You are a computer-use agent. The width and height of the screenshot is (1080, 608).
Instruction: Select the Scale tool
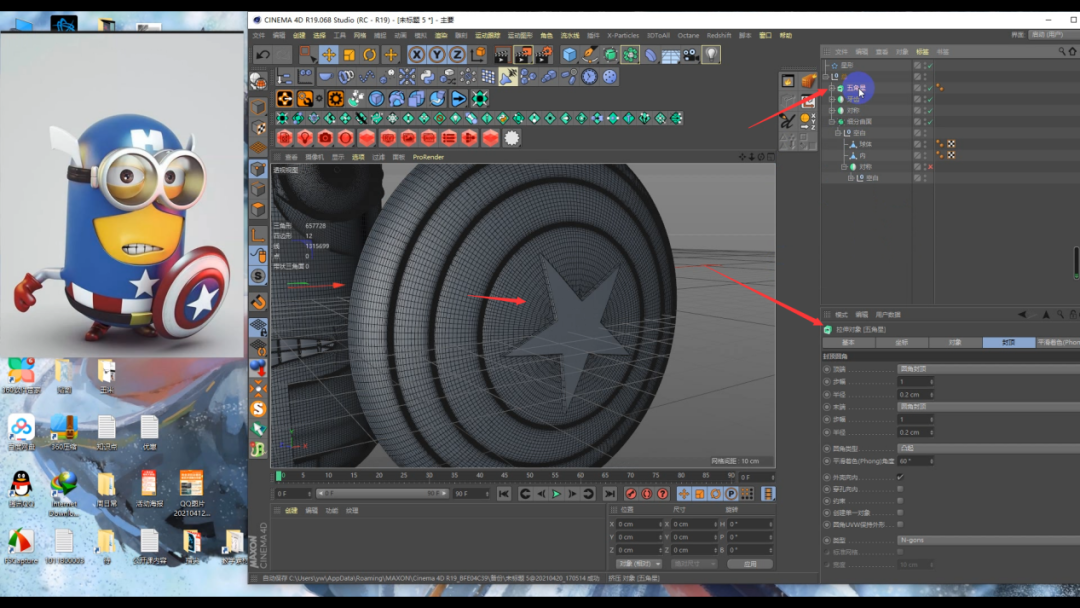(349, 54)
